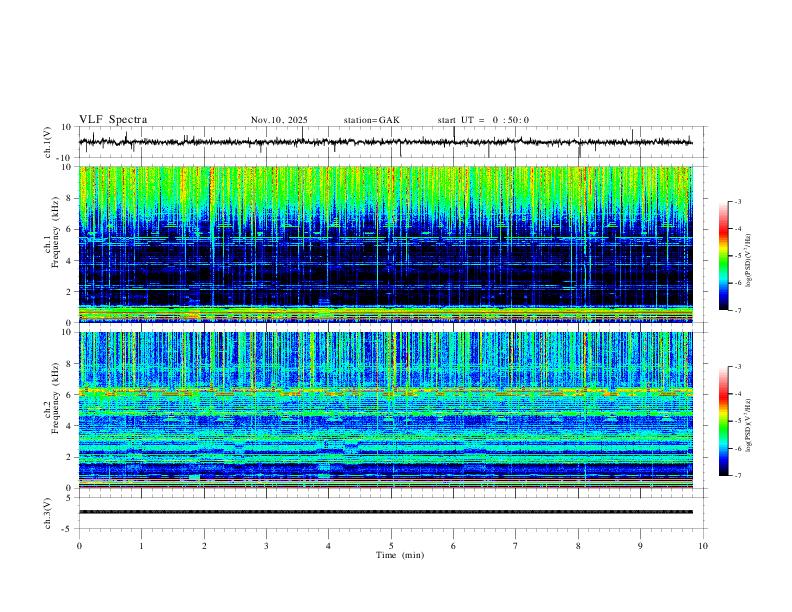Click the "Time (min)" axis title
The height and width of the screenshot is (612, 792).
[400, 555]
